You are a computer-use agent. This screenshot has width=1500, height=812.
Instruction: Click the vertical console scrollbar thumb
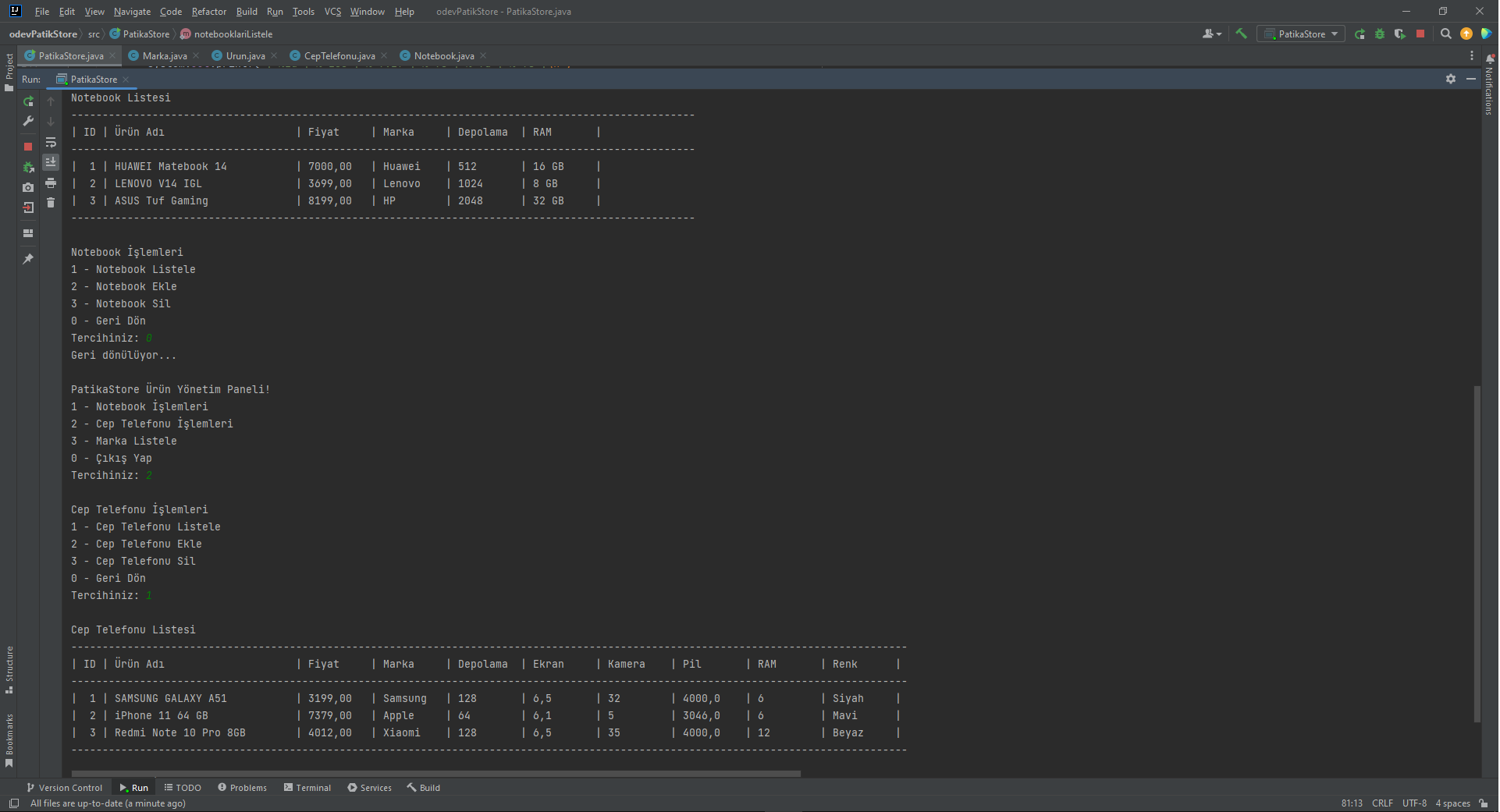pyautogui.click(x=1477, y=554)
